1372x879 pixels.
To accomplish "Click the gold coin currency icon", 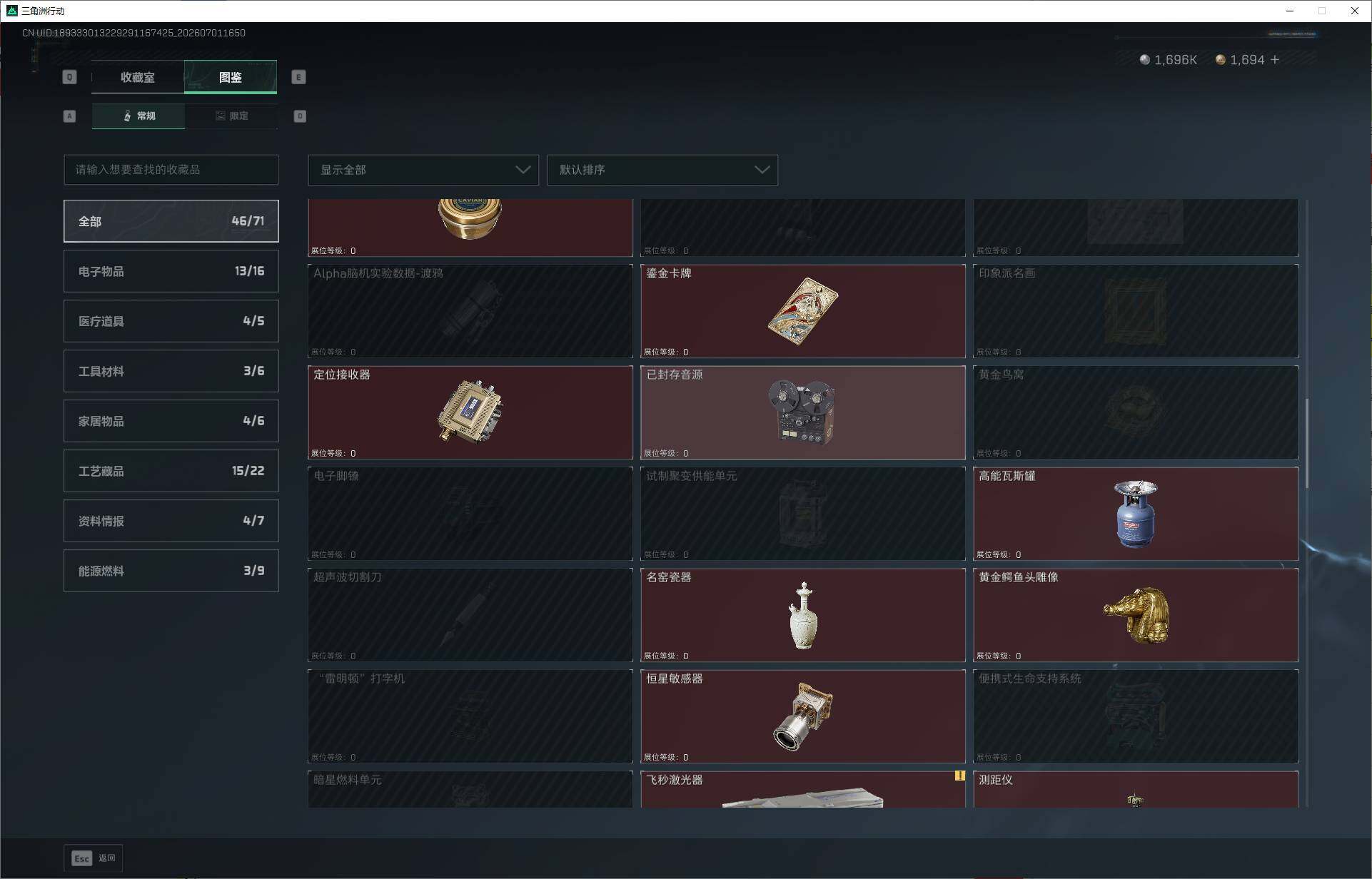I will tap(1220, 60).
